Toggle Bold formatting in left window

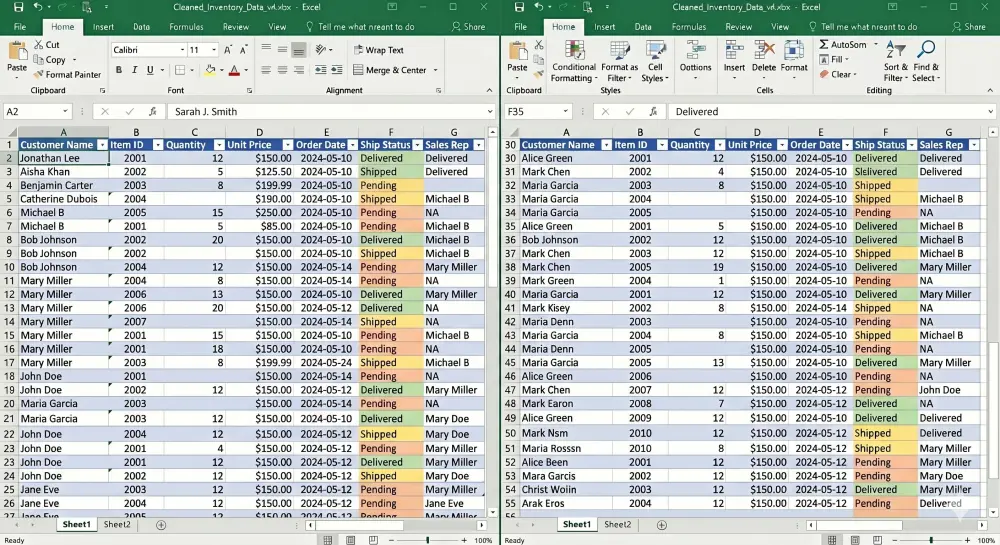(119, 70)
